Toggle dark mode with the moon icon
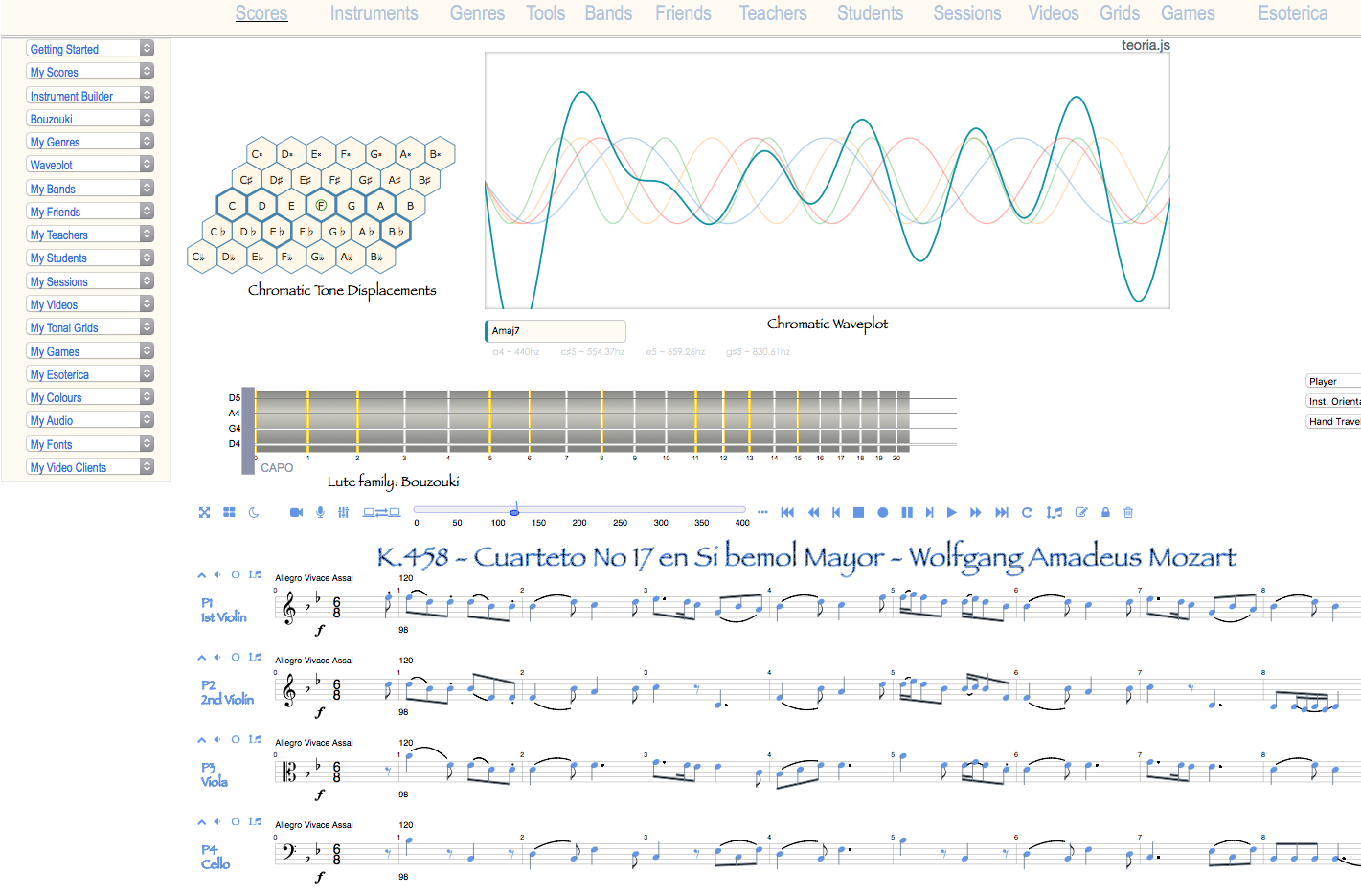 pyautogui.click(x=253, y=513)
